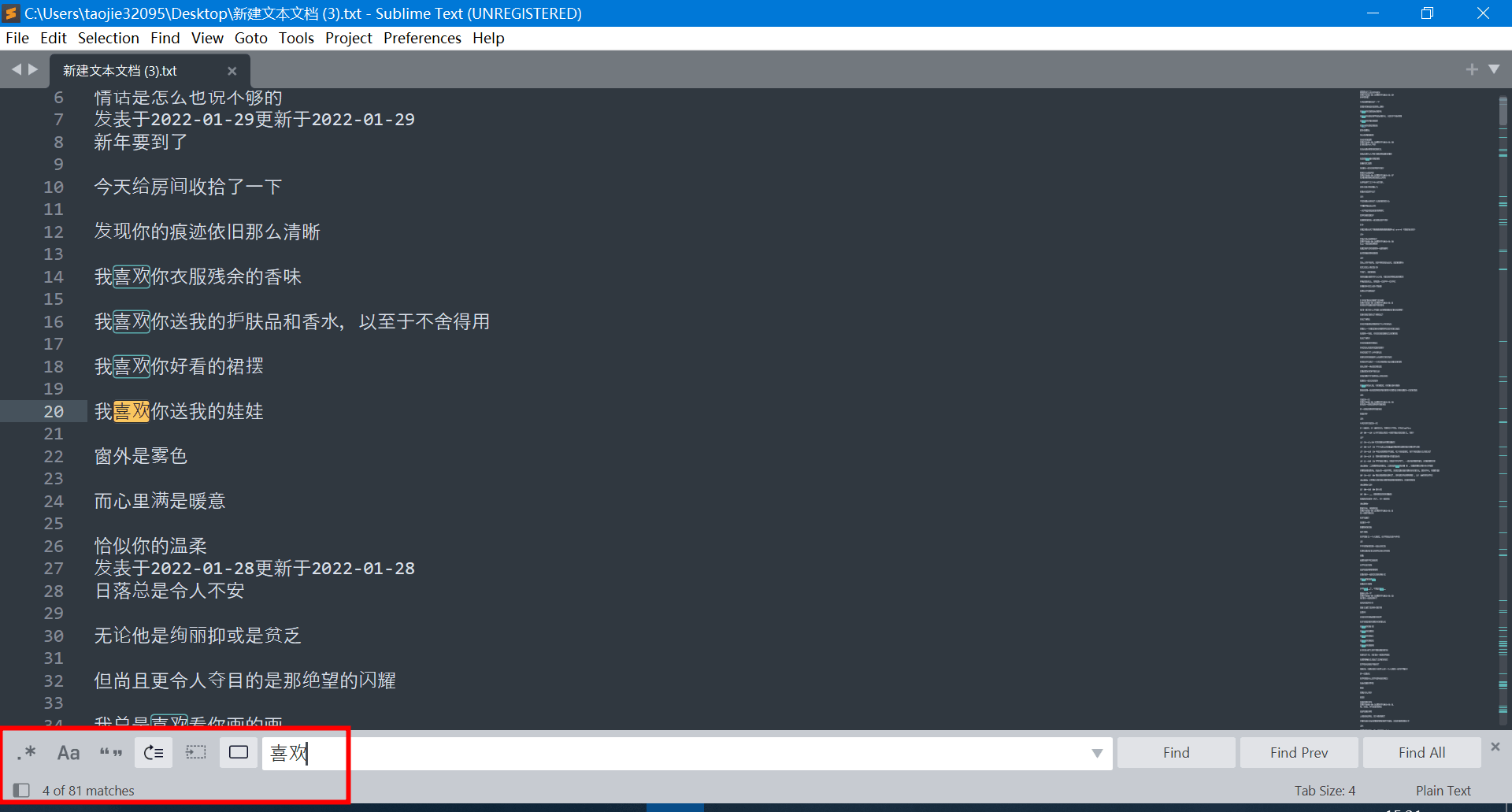This screenshot has height=812, width=1512.
Task: Add a new tab with plus icon
Action: (1472, 69)
